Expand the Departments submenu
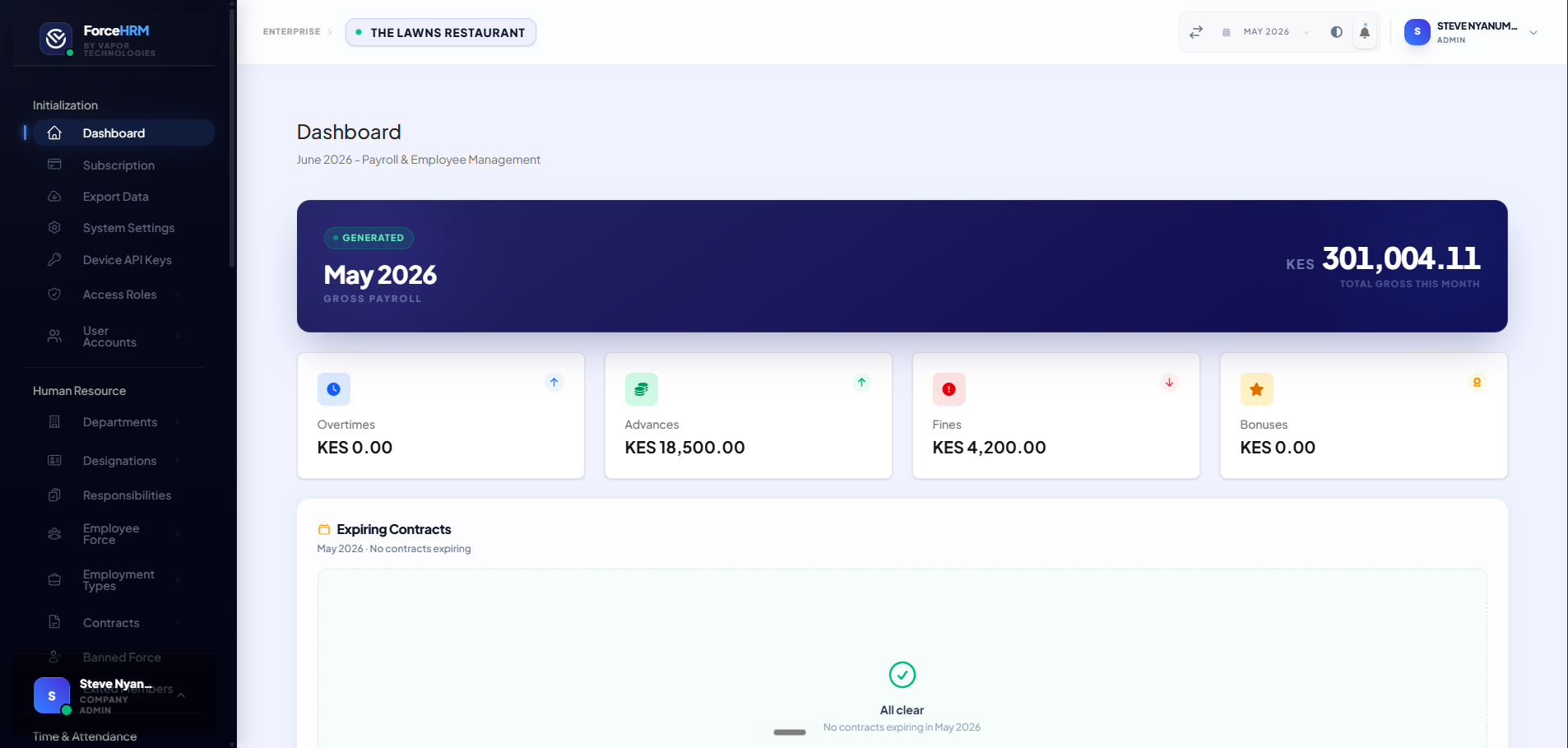 (x=178, y=421)
